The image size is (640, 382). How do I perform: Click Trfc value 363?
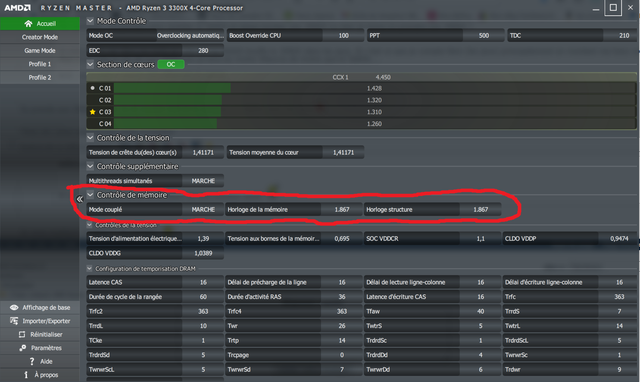[618, 297]
